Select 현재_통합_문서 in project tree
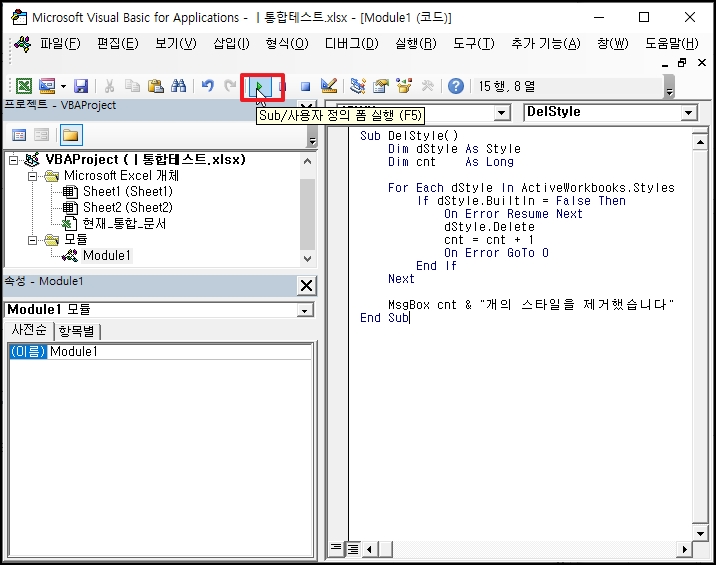 coord(124,223)
